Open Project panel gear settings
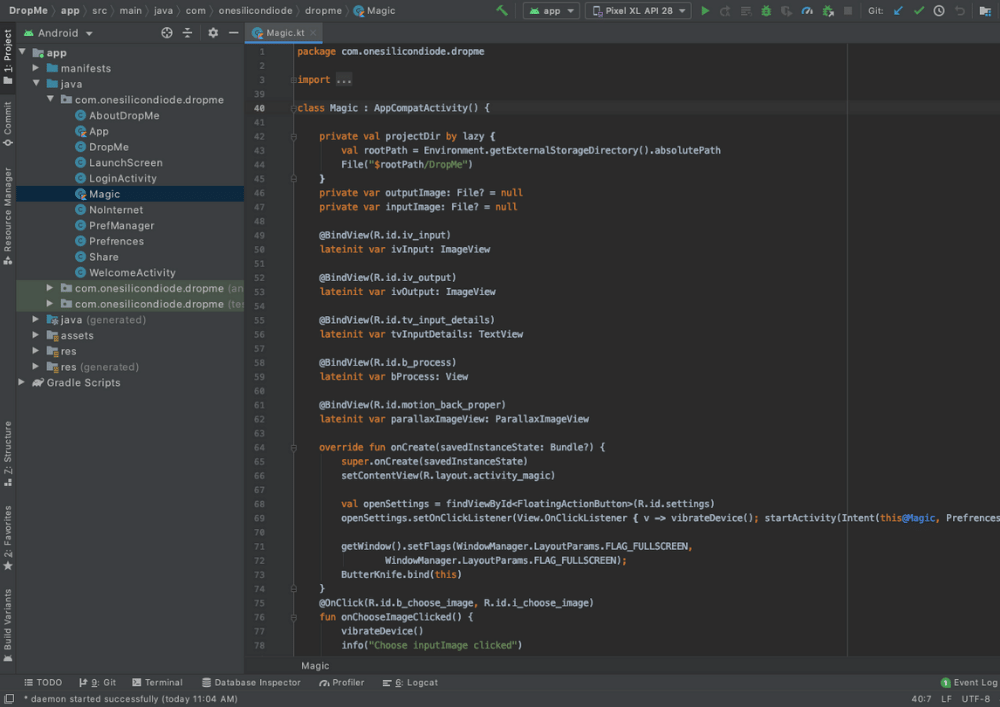Viewport: 1000px width, 707px height. click(213, 33)
